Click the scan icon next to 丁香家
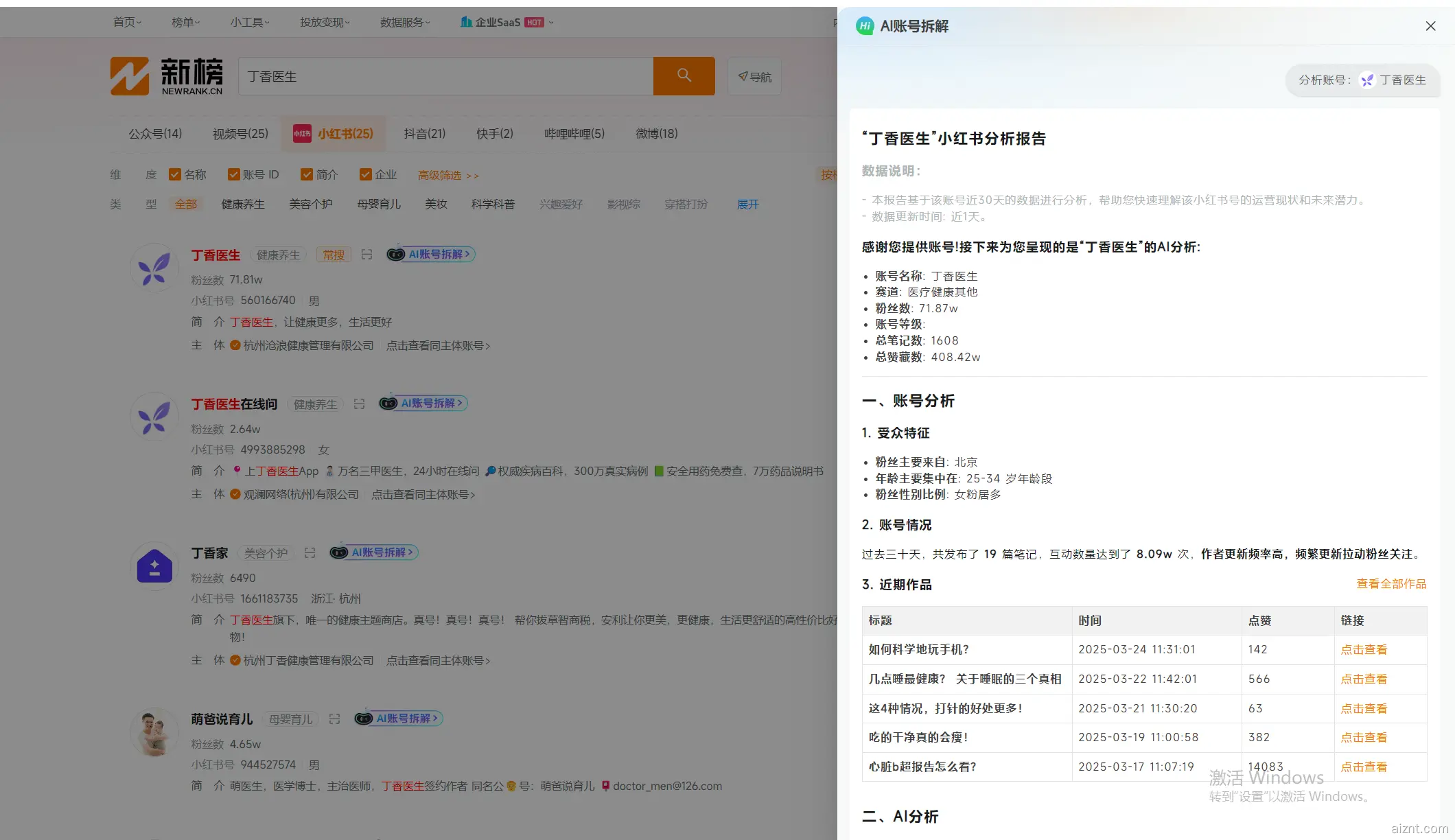 pos(310,553)
